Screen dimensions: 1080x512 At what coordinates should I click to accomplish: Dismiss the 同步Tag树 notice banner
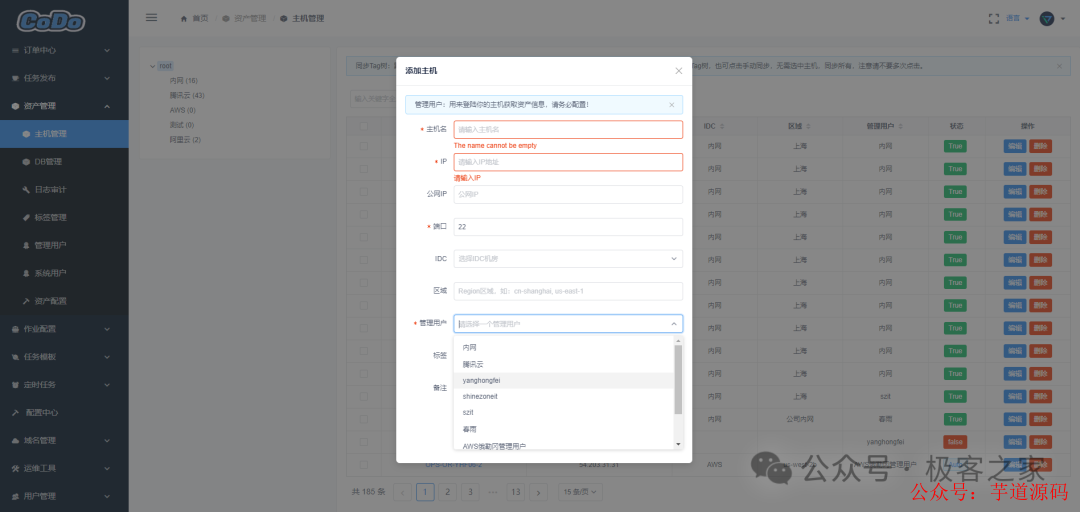(1059, 66)
